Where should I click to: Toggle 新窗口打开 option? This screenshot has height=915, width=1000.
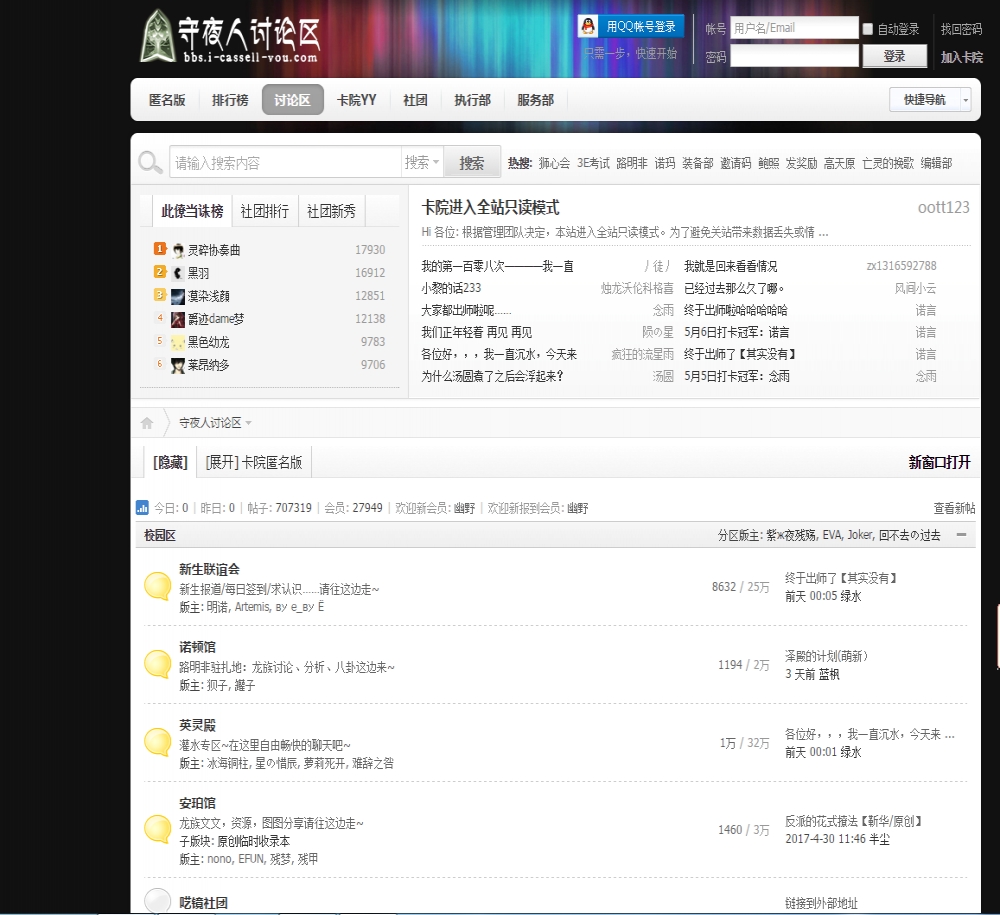(939, 462)
